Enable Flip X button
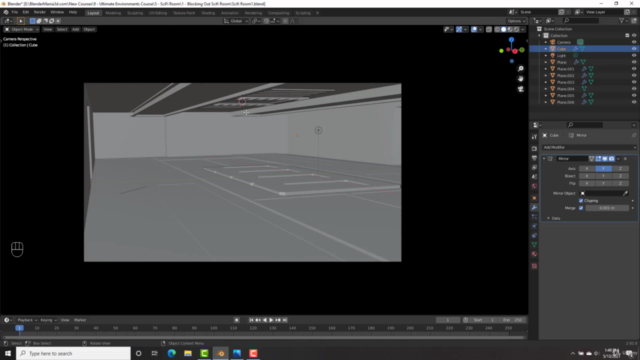The image size is (640, 360). tap(587, 183)
